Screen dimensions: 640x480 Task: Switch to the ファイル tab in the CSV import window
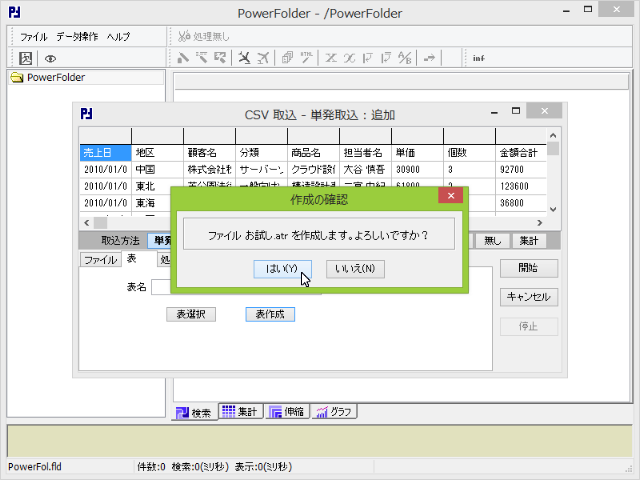(100, 260)
